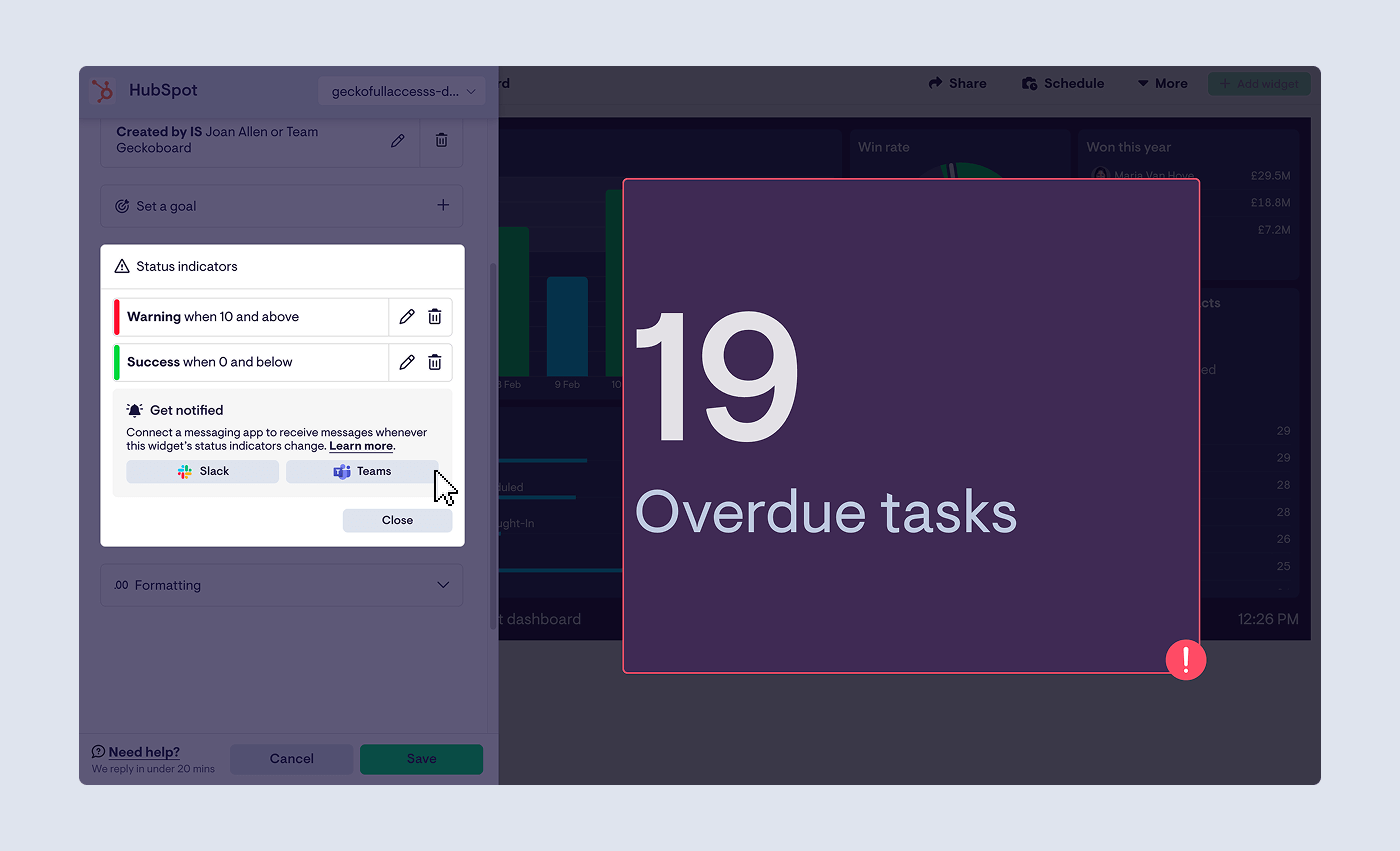Edit the Success status indicator
Image resolution: width=1400 pixels, height=851 pixels.
(407, 362)
